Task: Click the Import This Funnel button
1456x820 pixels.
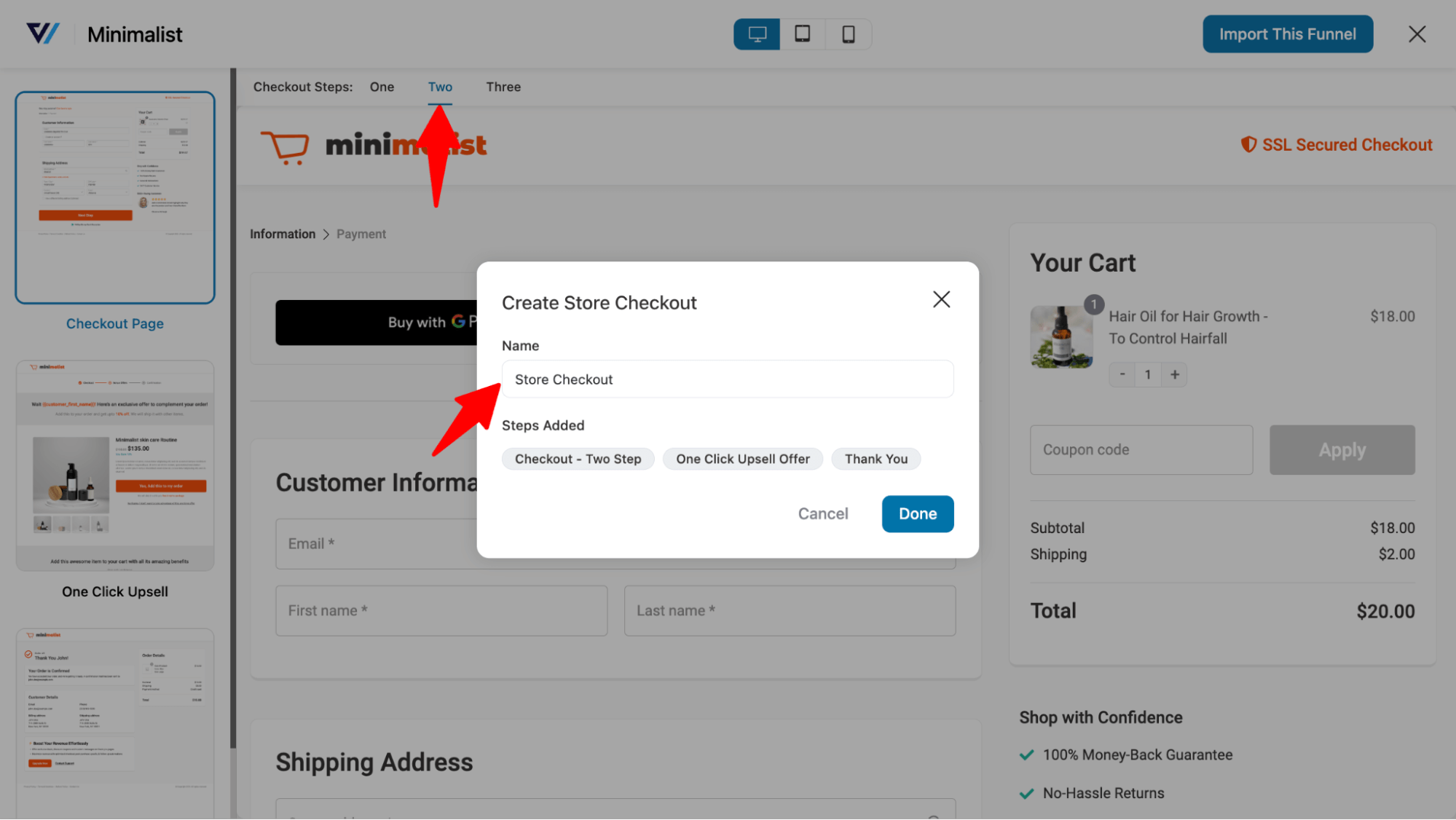Action: click(x=1287, y=34)
